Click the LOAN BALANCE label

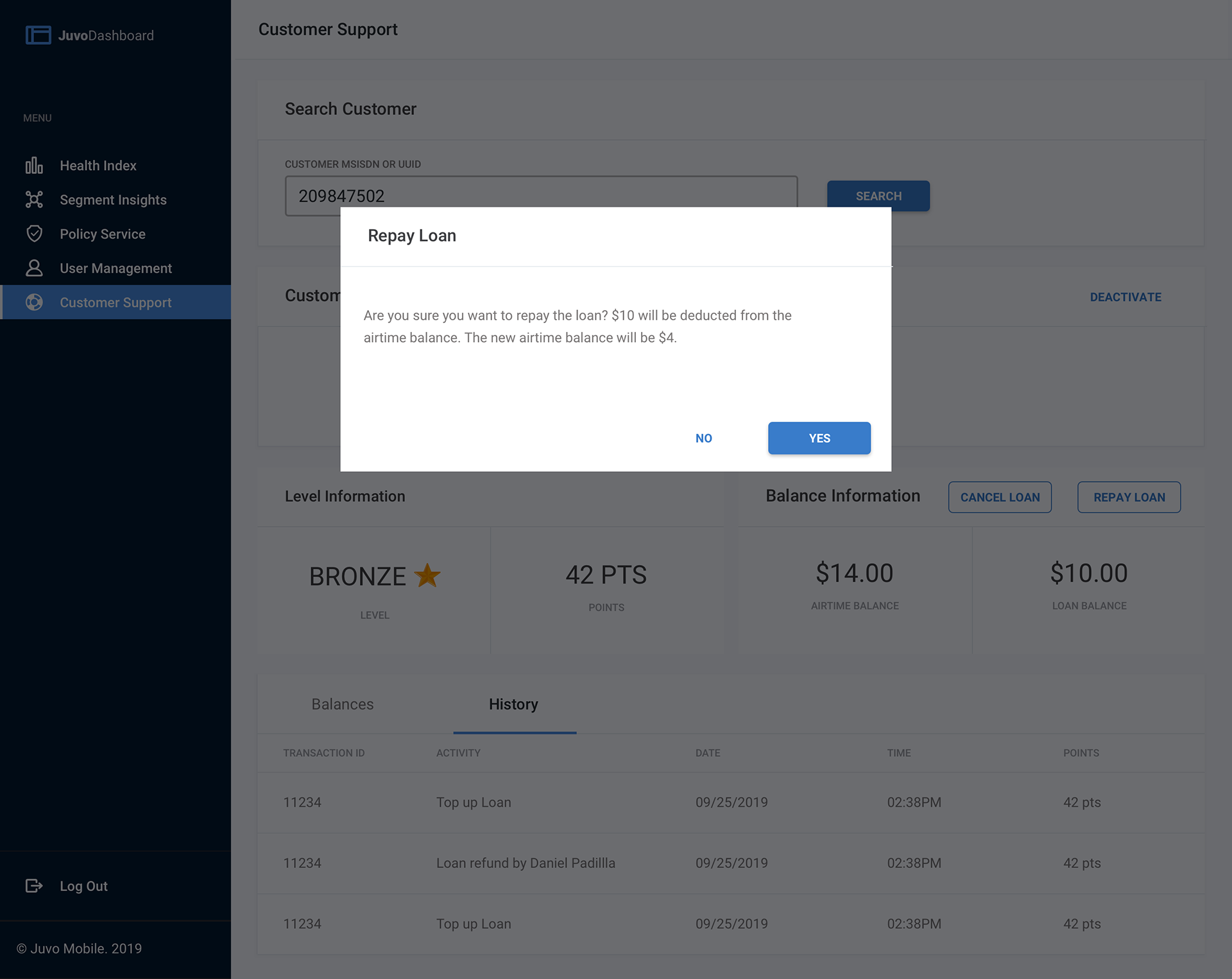tap(1089, 605)
